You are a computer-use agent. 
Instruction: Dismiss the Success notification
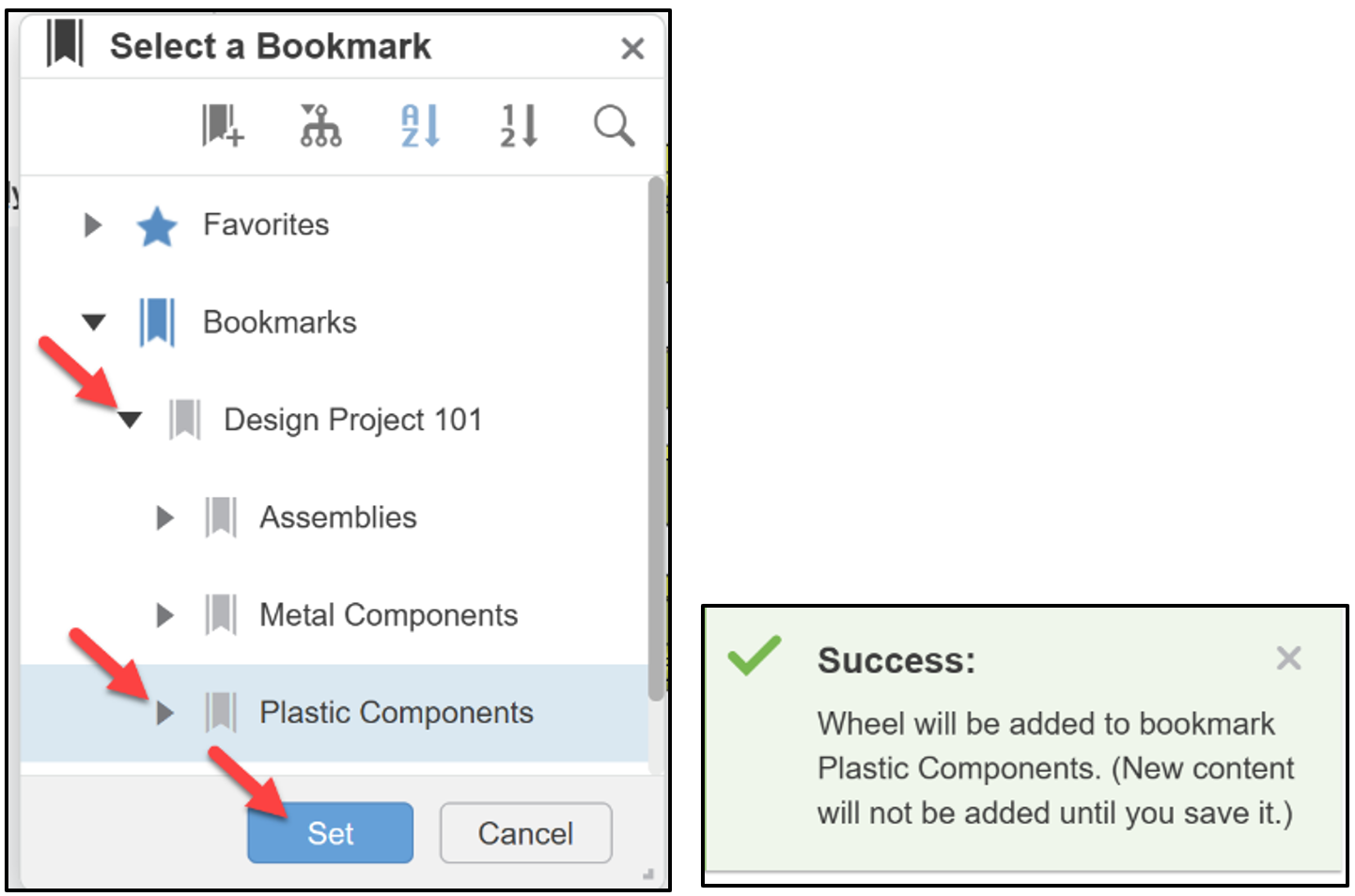1288,658
